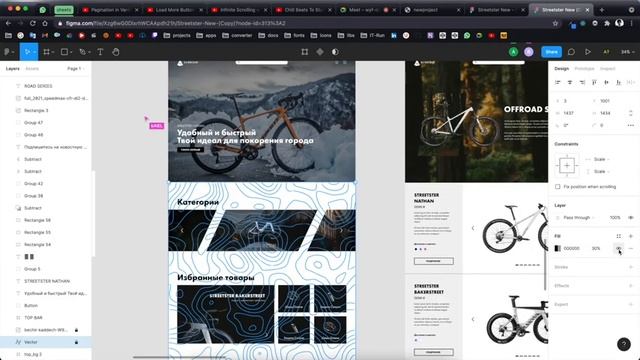Toggle lock on bechir-kaddech layer

pyautogui.click(x=76, y=330)
